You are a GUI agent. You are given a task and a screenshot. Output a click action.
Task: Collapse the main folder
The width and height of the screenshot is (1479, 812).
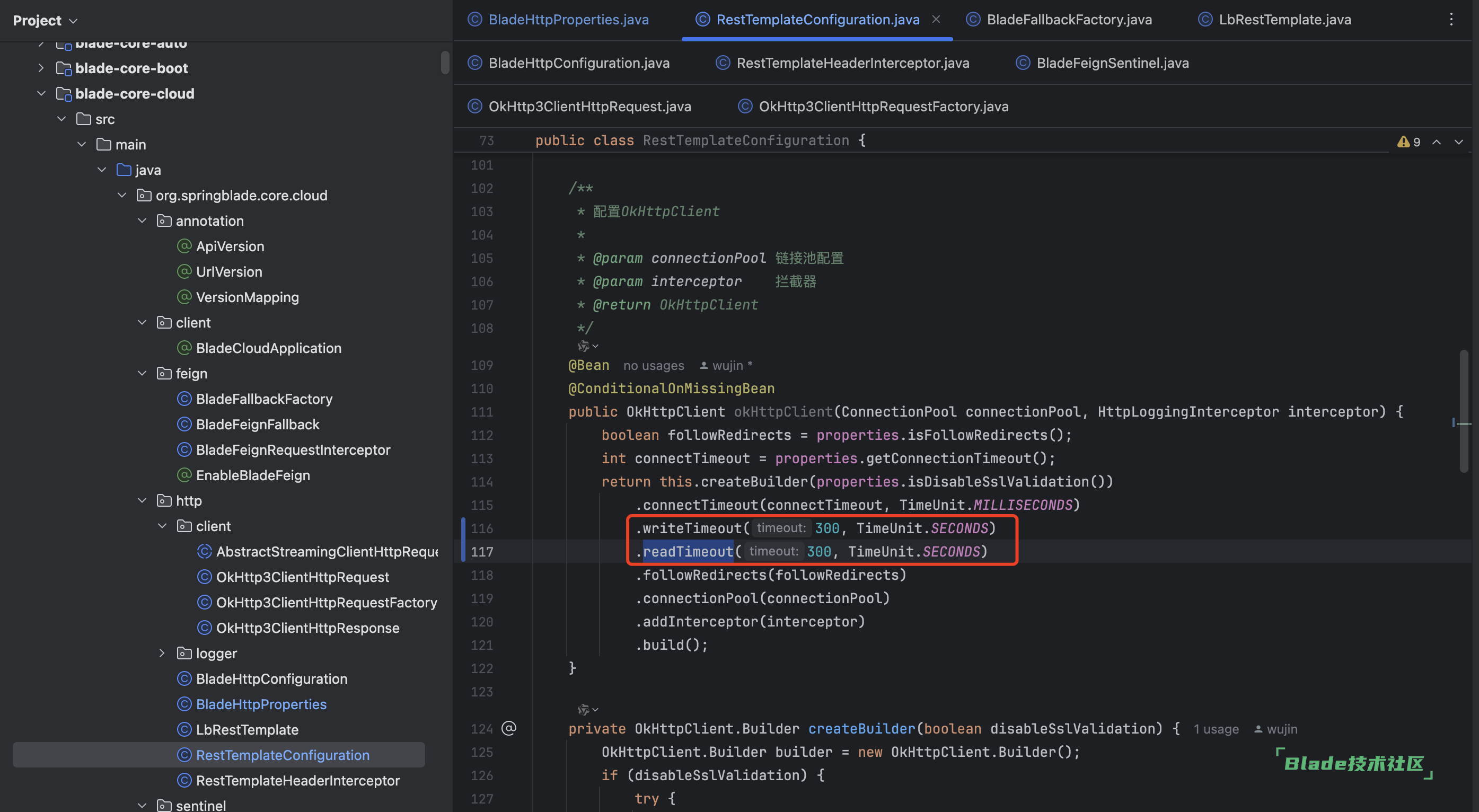(82, 144)
